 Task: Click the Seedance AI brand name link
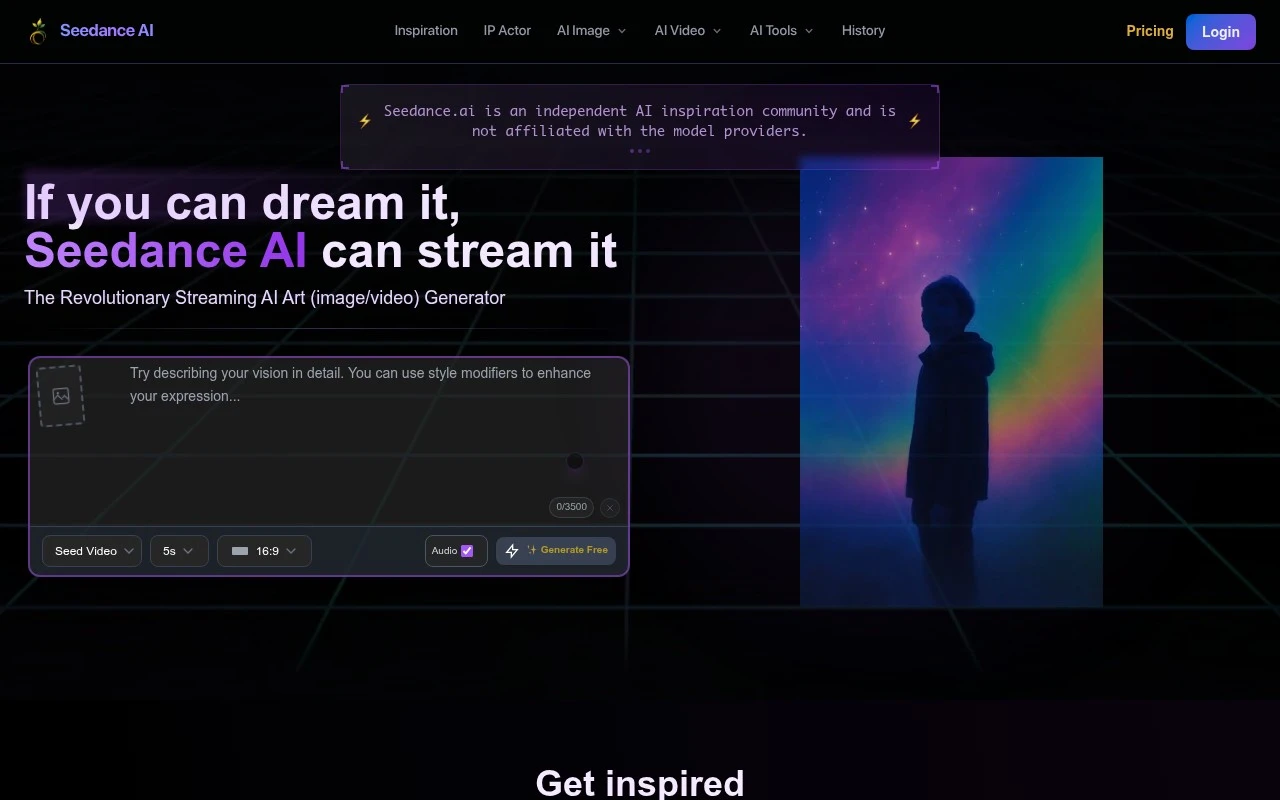point(107,30)
